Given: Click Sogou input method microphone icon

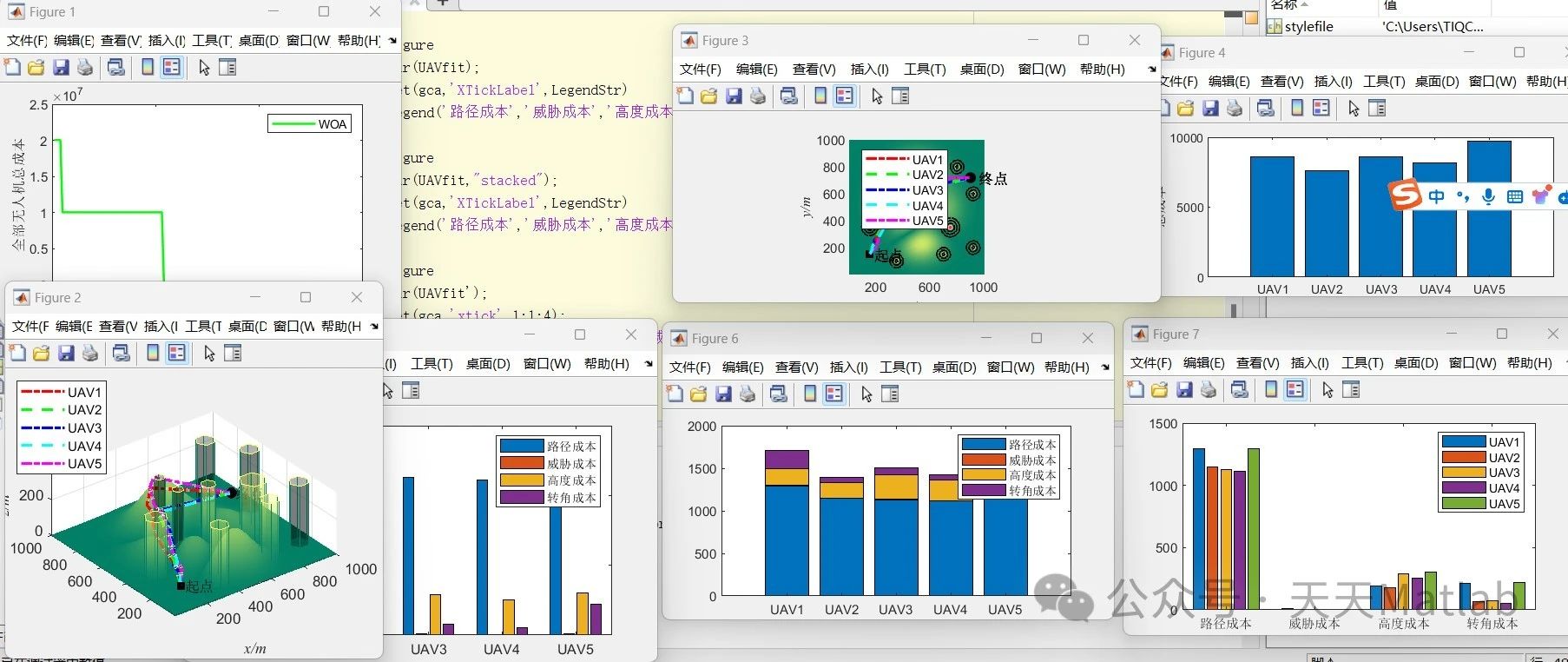Looking at the screenshot, I should click(x=1488, y=196).
